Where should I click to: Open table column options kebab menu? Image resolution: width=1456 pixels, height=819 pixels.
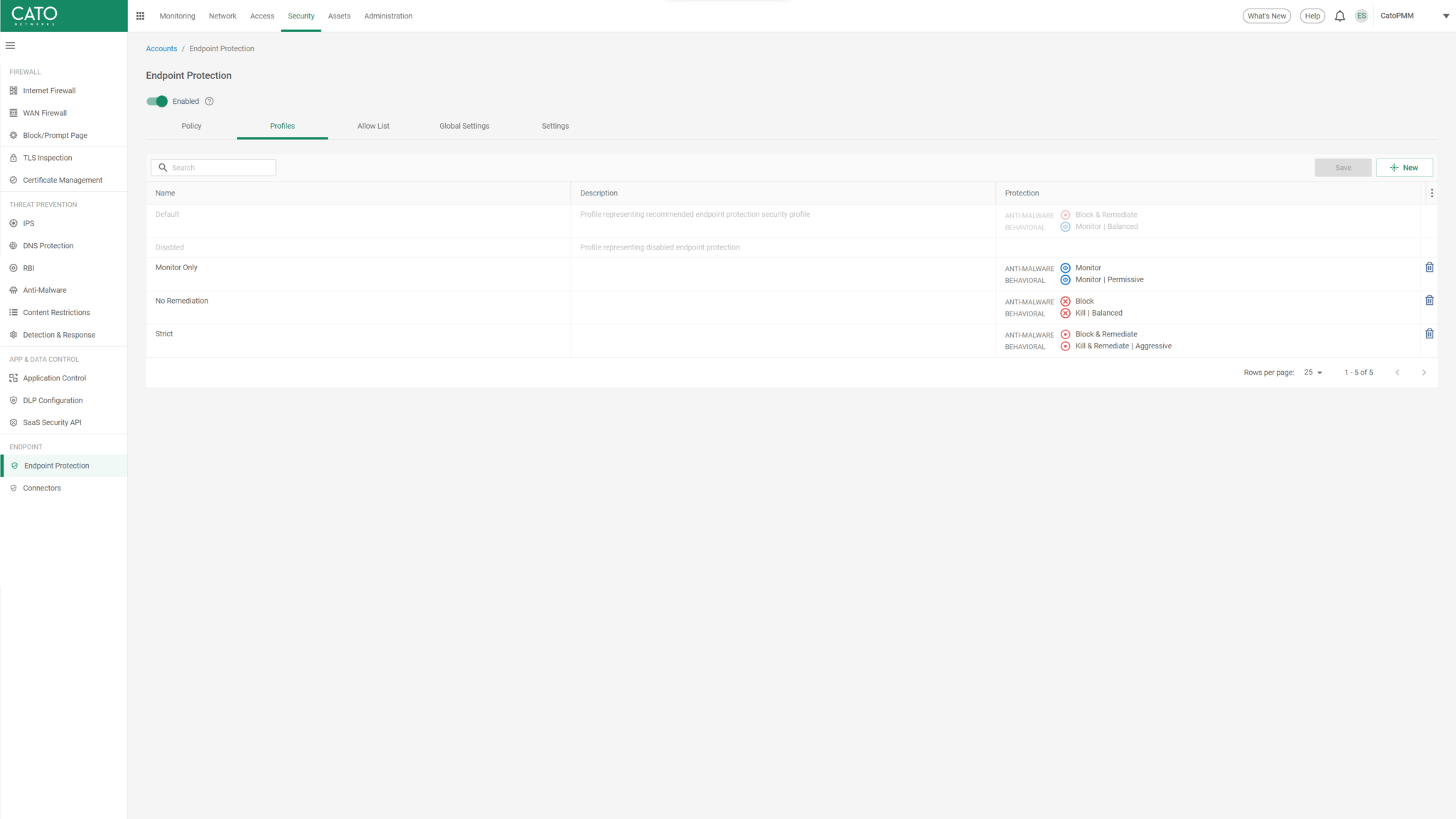click(x=1431, y=193)
